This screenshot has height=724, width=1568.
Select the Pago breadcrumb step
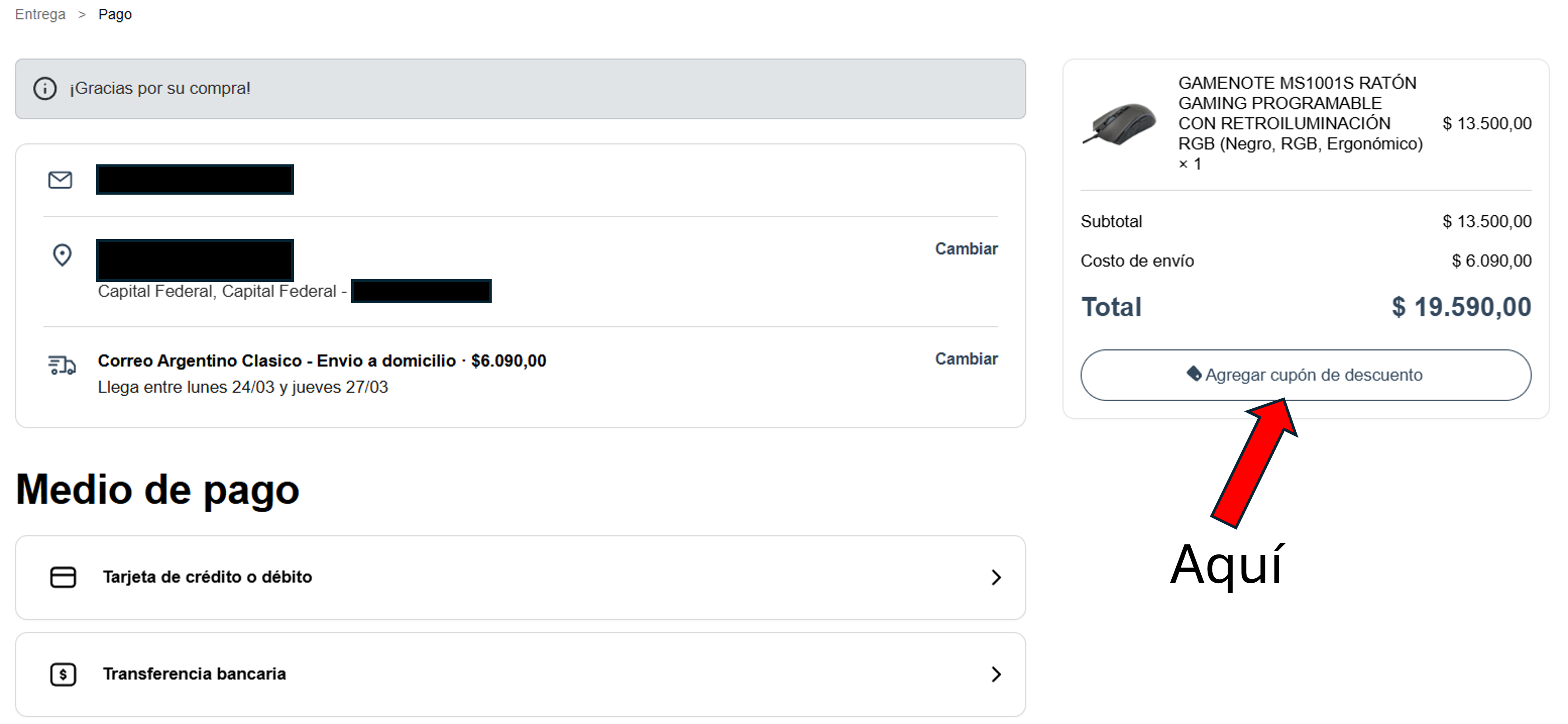(x=115, y=14)
